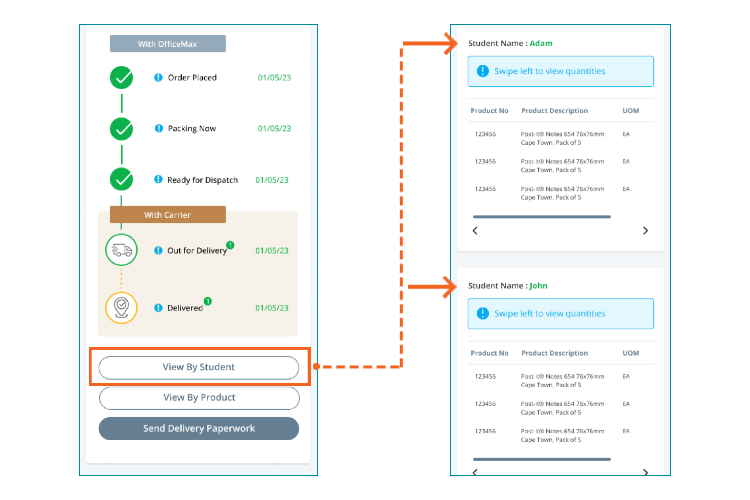
Task: Click Product No header in Adam's table
Action: [x=489, y=111]
